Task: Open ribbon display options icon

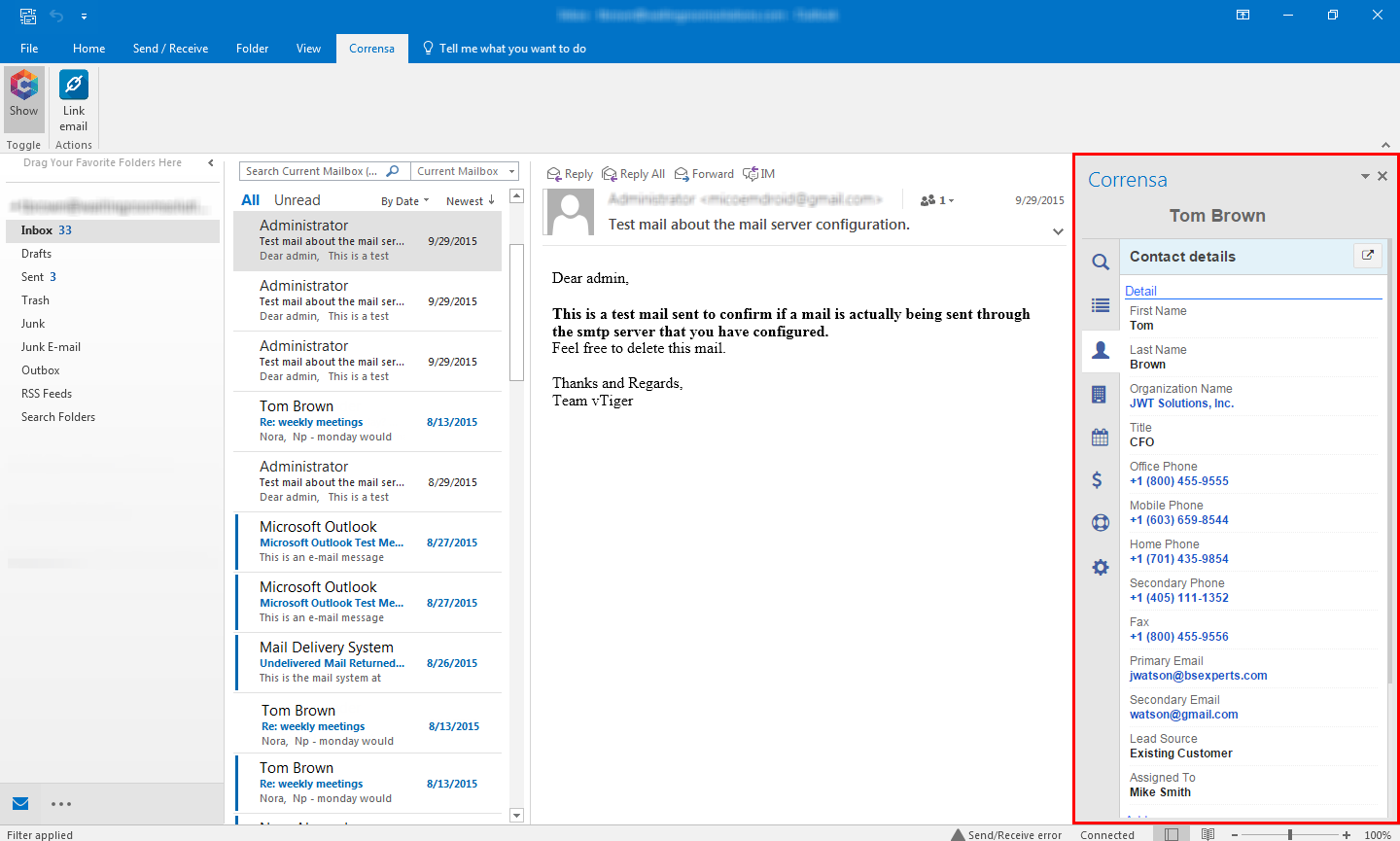Action: [1242, 15]
